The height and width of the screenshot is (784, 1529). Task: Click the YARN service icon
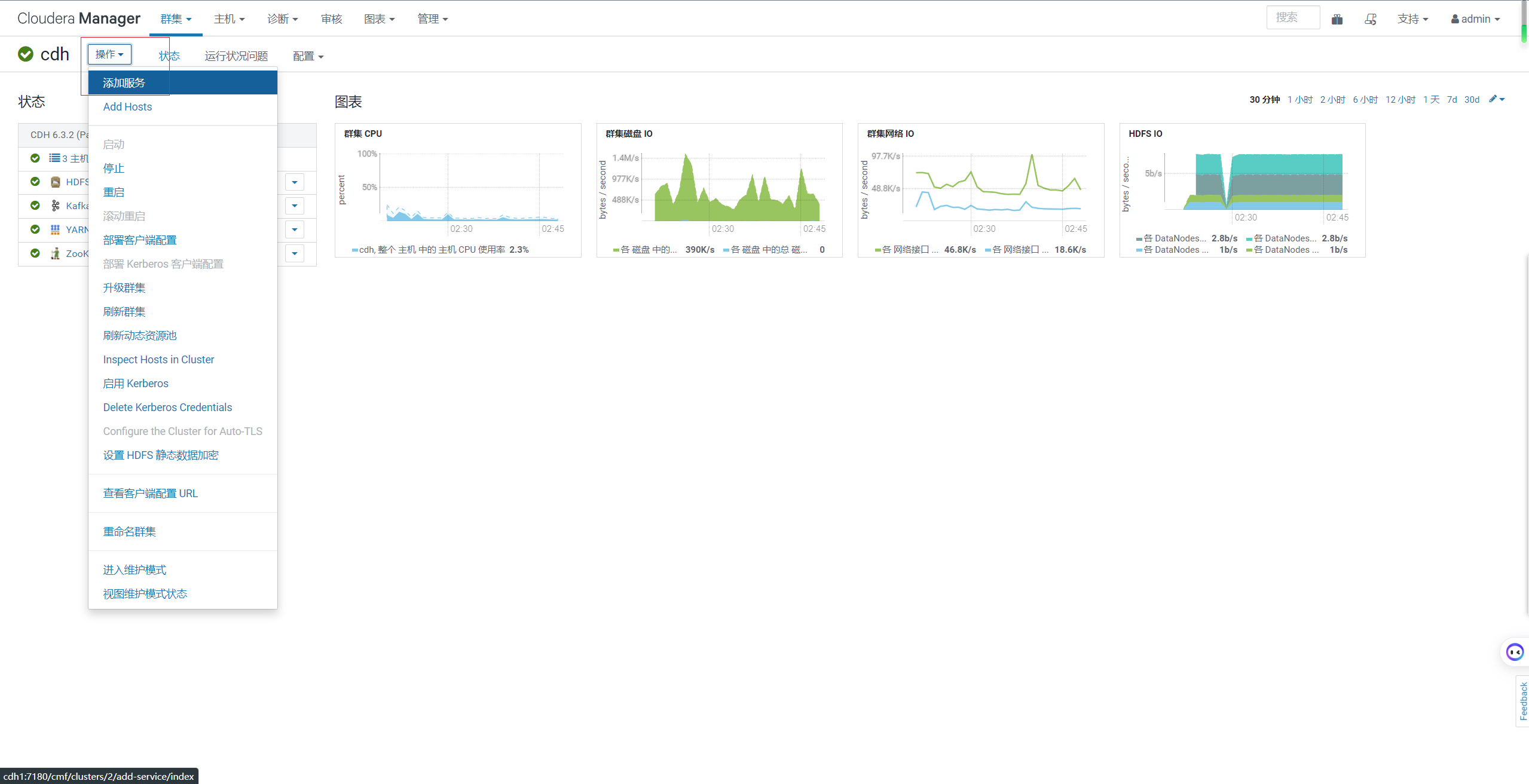pos(56,229)
